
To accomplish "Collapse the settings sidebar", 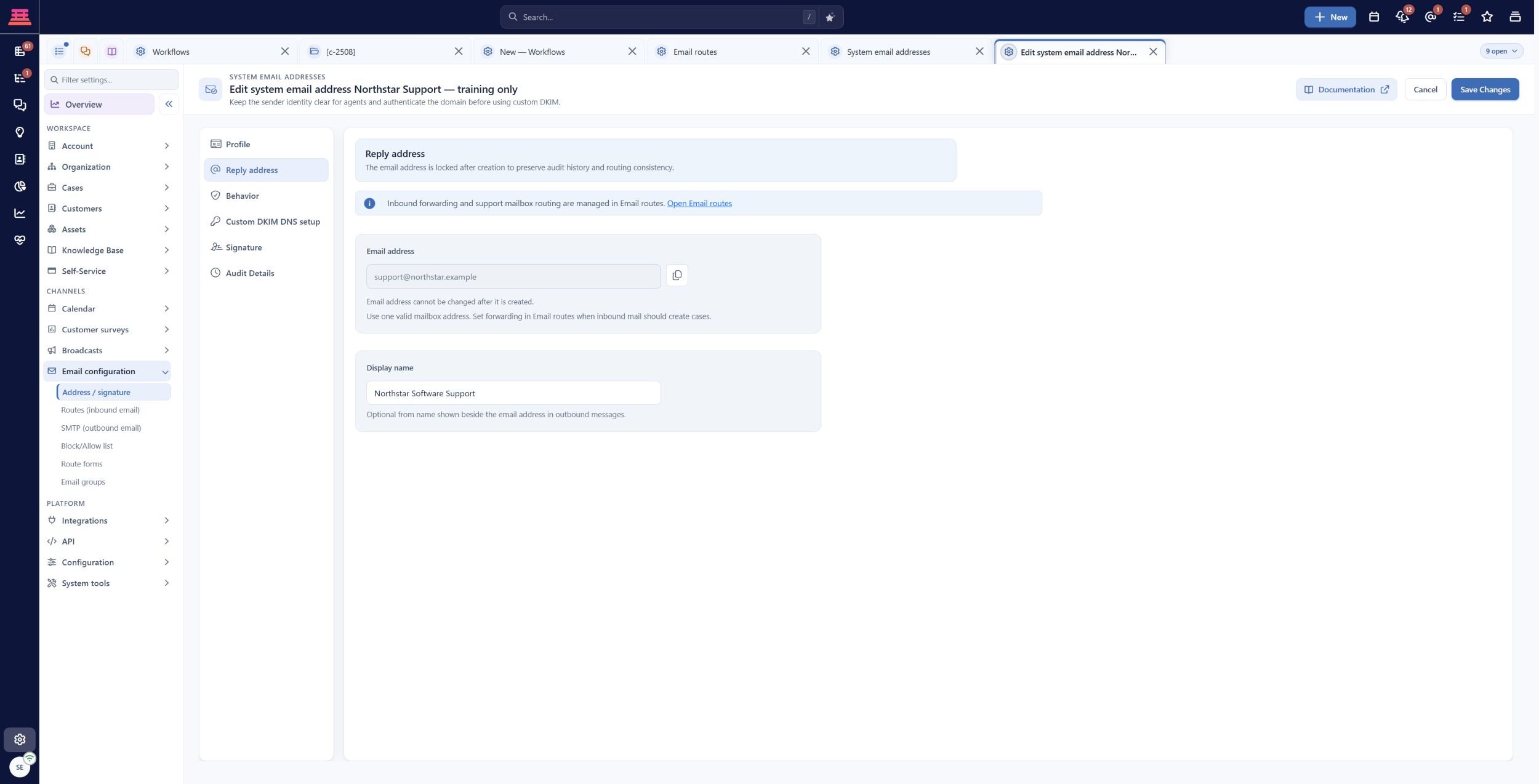I will click(x=169, y=104).
